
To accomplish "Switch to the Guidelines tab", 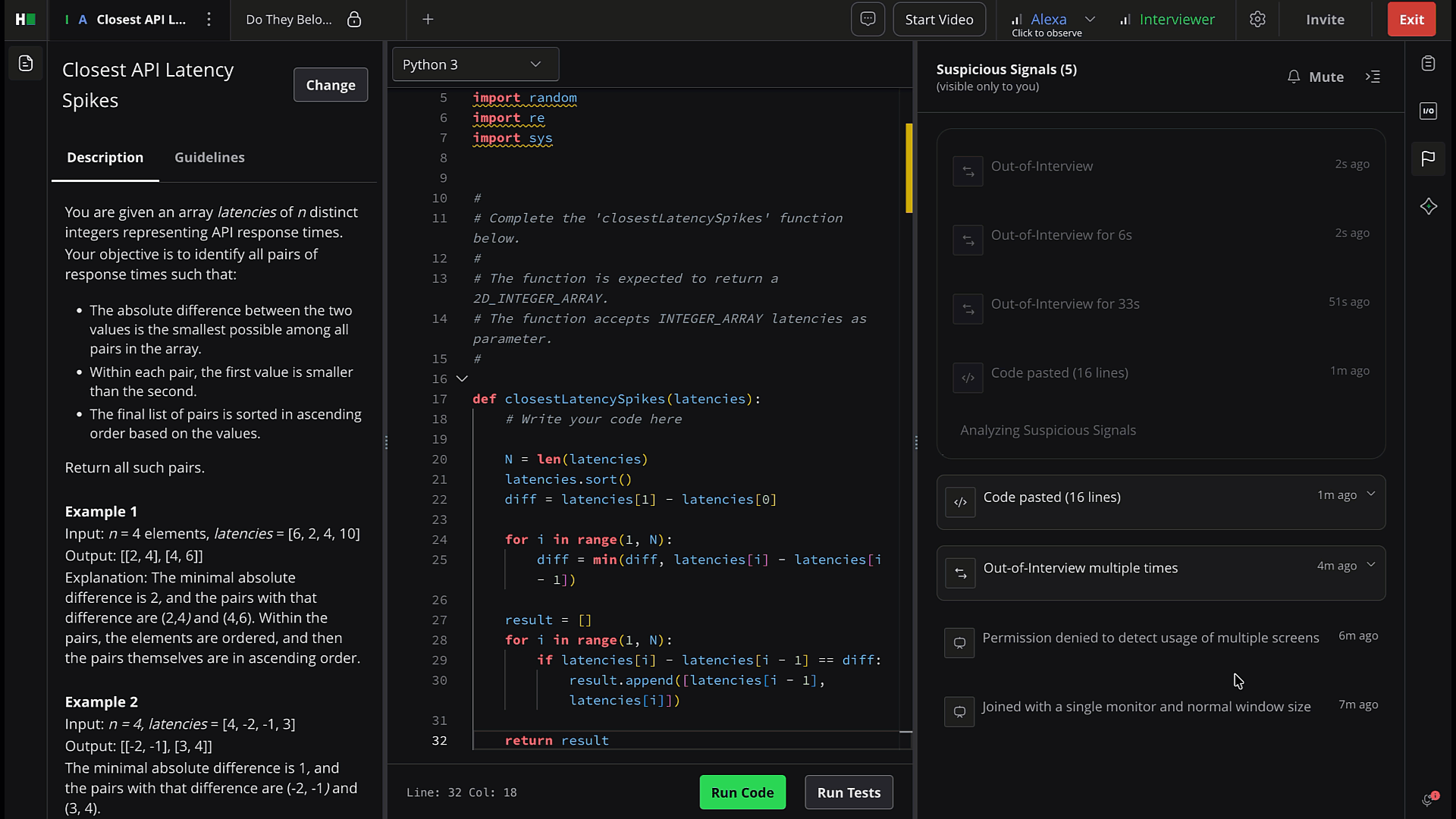I will tap(209, 157).
